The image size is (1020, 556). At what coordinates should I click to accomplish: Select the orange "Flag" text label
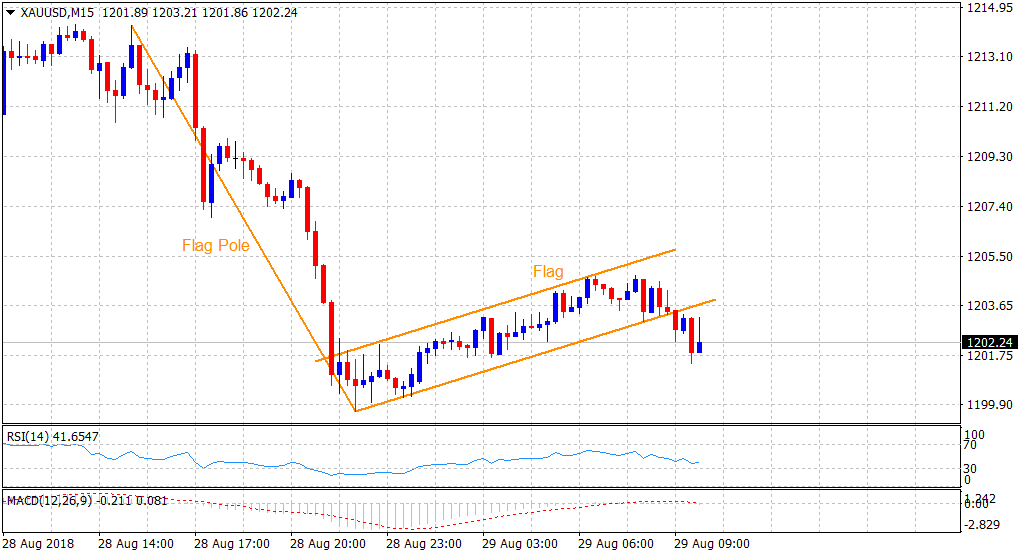pos(547,271)
